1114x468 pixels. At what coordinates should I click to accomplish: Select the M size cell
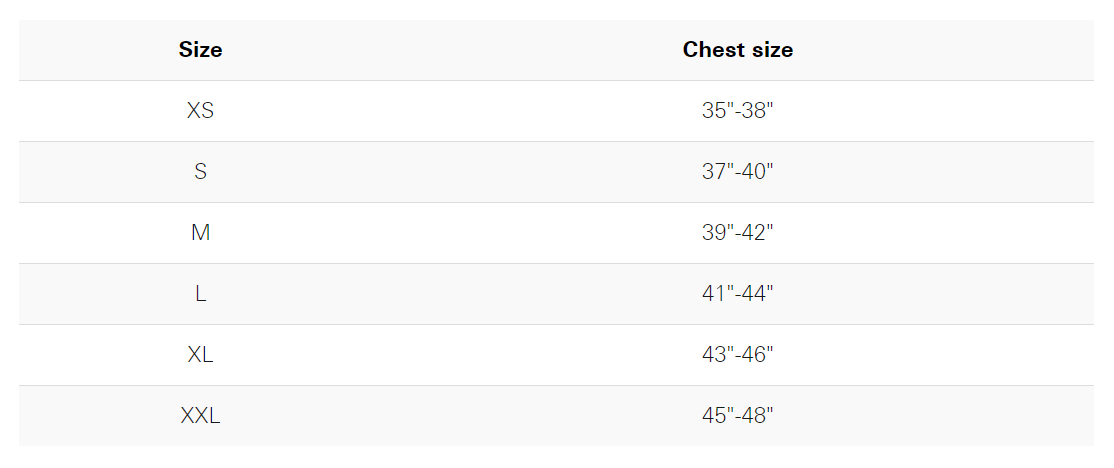tap(200, 233)
